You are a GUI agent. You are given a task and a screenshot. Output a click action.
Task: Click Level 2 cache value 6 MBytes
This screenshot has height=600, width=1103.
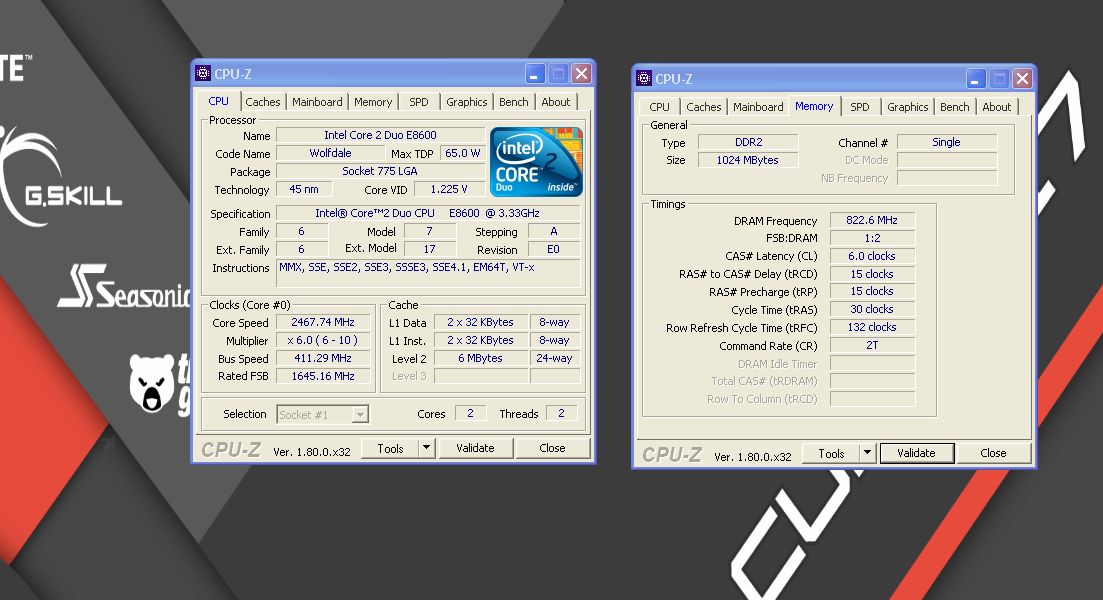[x=480, y=358]
